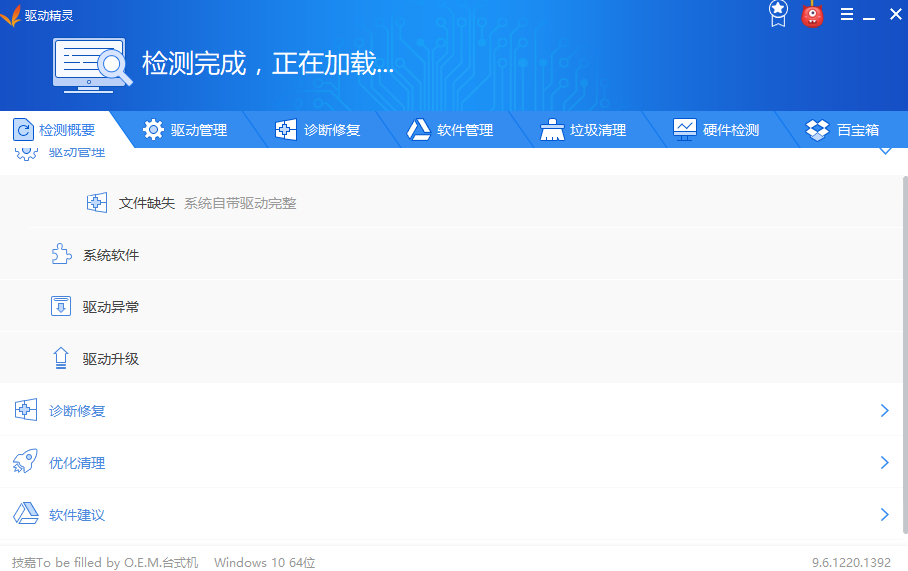Viewport: 908px width, 571px height.
Task: Switch to the 驱动管理 tab
Action: tap(185, 130)
